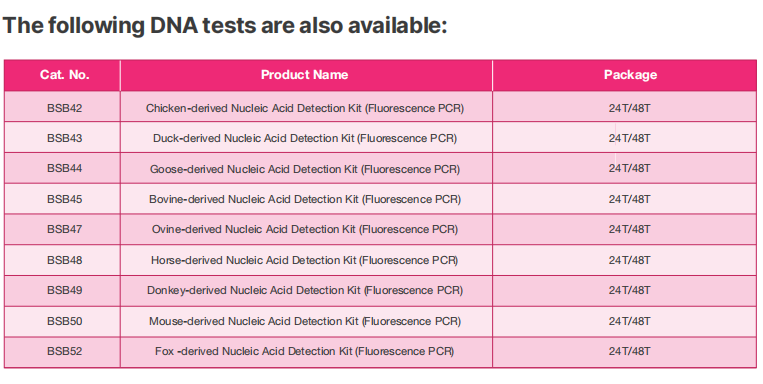Image resolution: width=763 pixels, height=384 pixels.
Task: Select catalog number BSB45
Action: tap(64, 199)
